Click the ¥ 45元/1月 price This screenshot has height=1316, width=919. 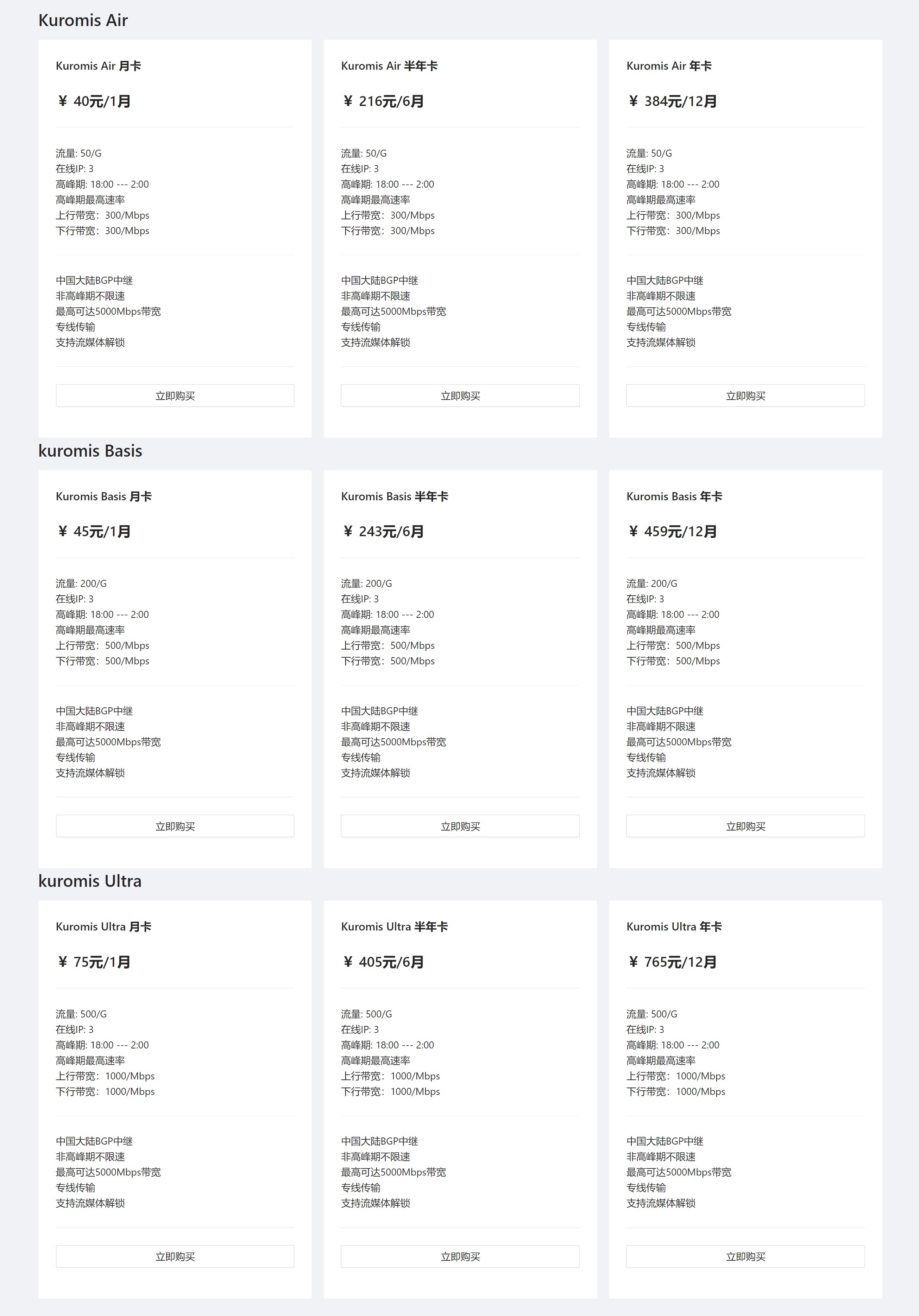pyautogui.click(x=95, y=532)
